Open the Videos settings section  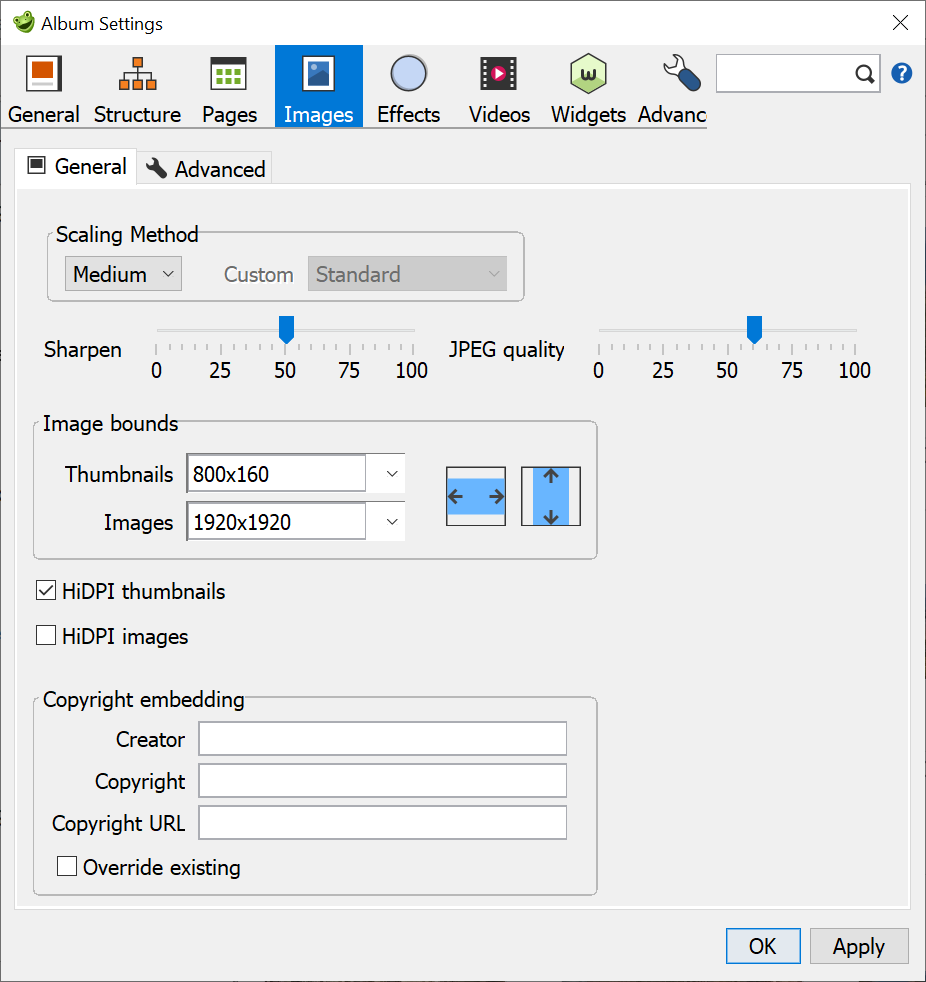click(498, 85)
